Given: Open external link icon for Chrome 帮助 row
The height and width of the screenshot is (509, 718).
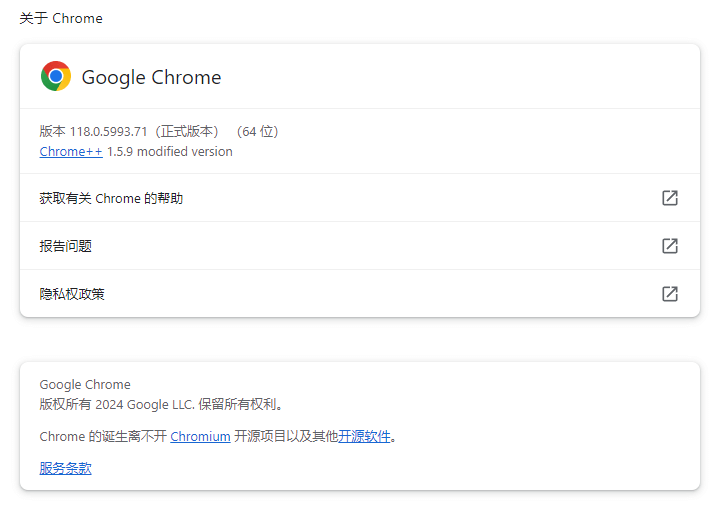Looking at the screenshot, I should click(670, 198).
